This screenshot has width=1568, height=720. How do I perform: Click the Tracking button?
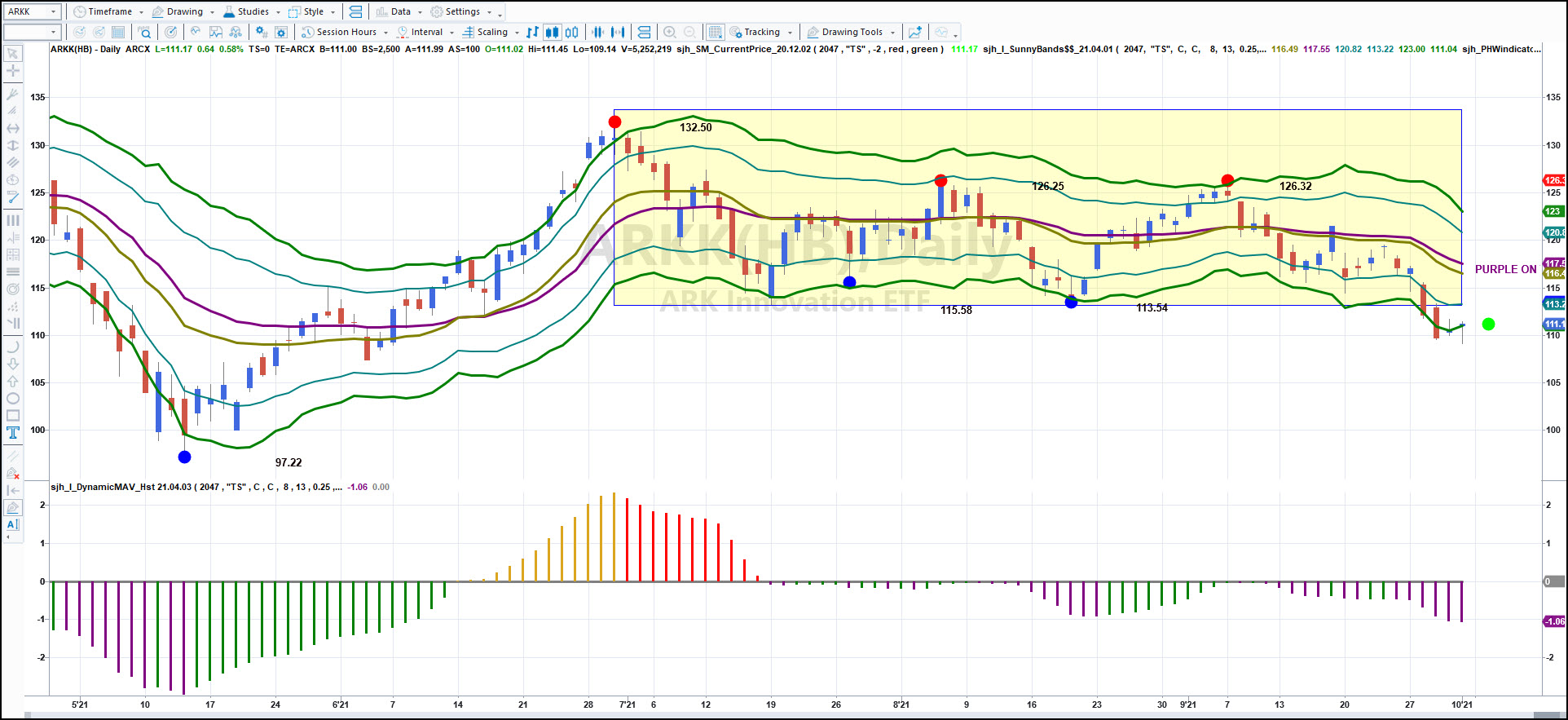755,32
